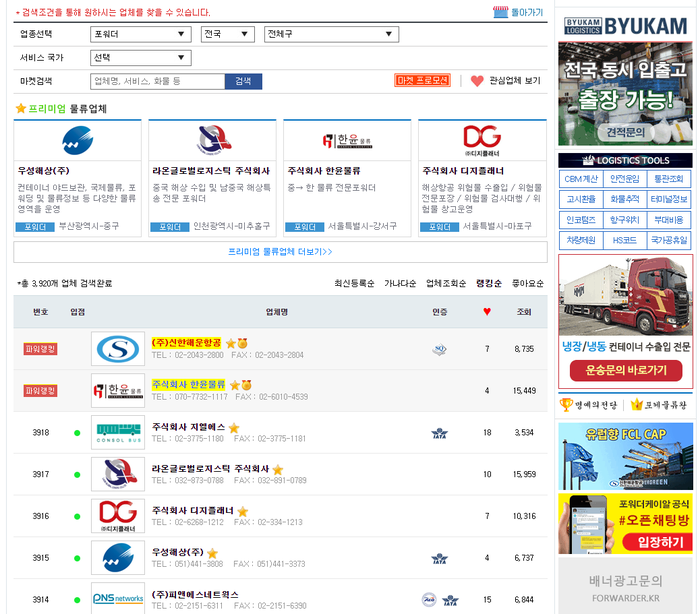Click the 마켓 프로모션 button
The height and width of the screenshot is (614, 700).
pos(422,80)
